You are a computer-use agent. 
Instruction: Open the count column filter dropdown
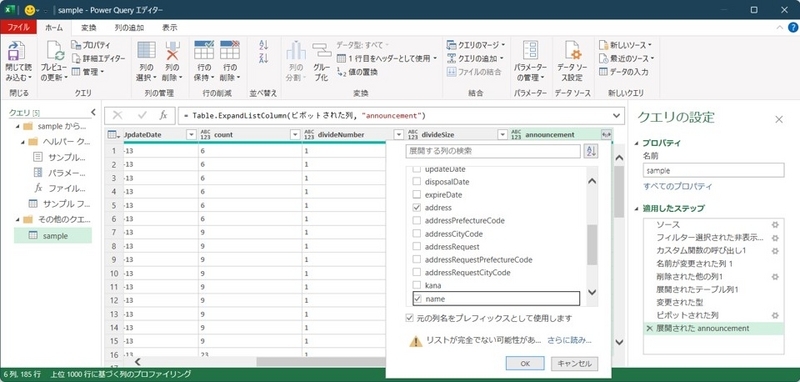pyautogui.click(x=295, y=135)
